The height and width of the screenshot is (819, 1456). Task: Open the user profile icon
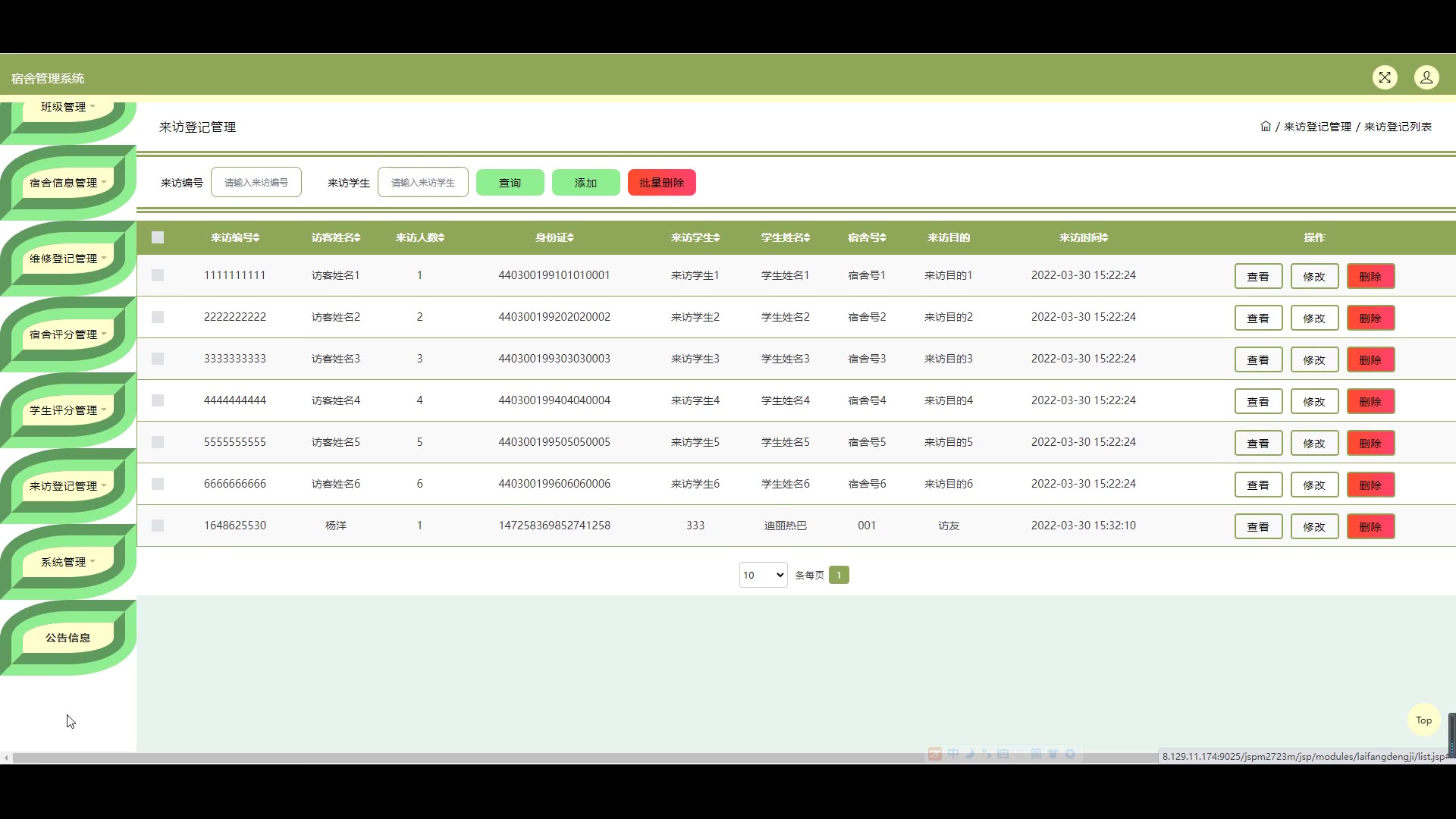1426,77
